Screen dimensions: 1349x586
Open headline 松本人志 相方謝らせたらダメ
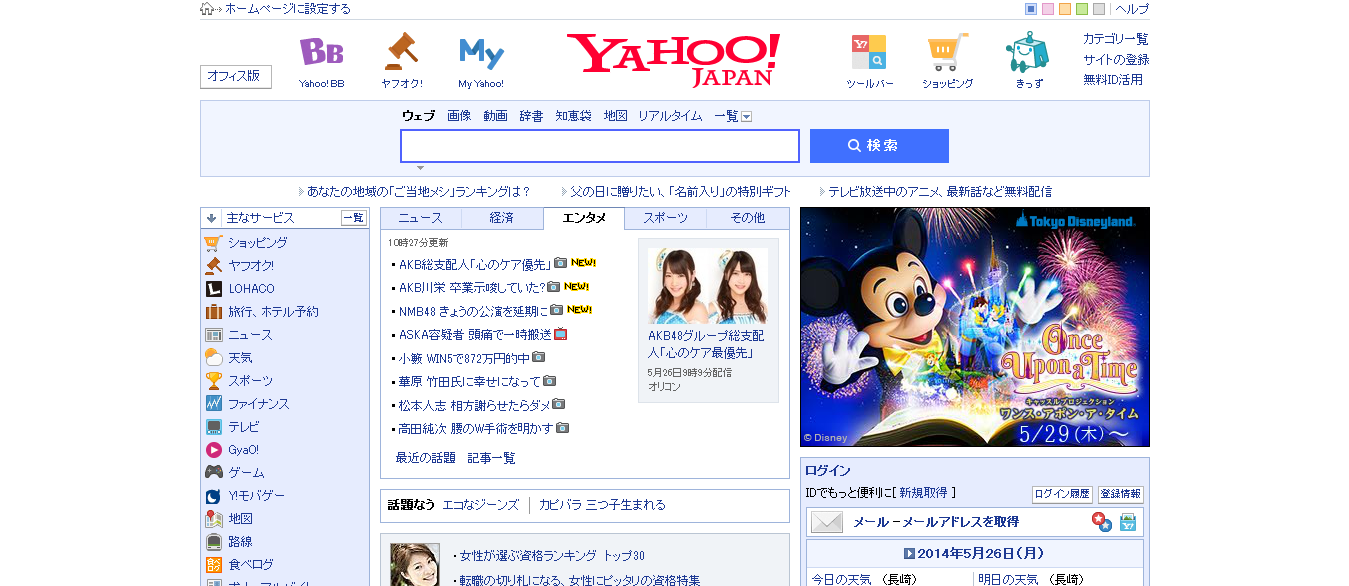coord(474,405)
